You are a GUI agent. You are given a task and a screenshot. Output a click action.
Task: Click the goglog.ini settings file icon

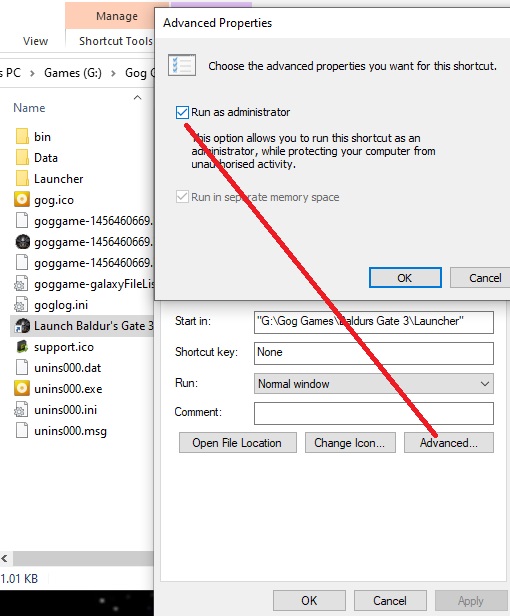22,305
